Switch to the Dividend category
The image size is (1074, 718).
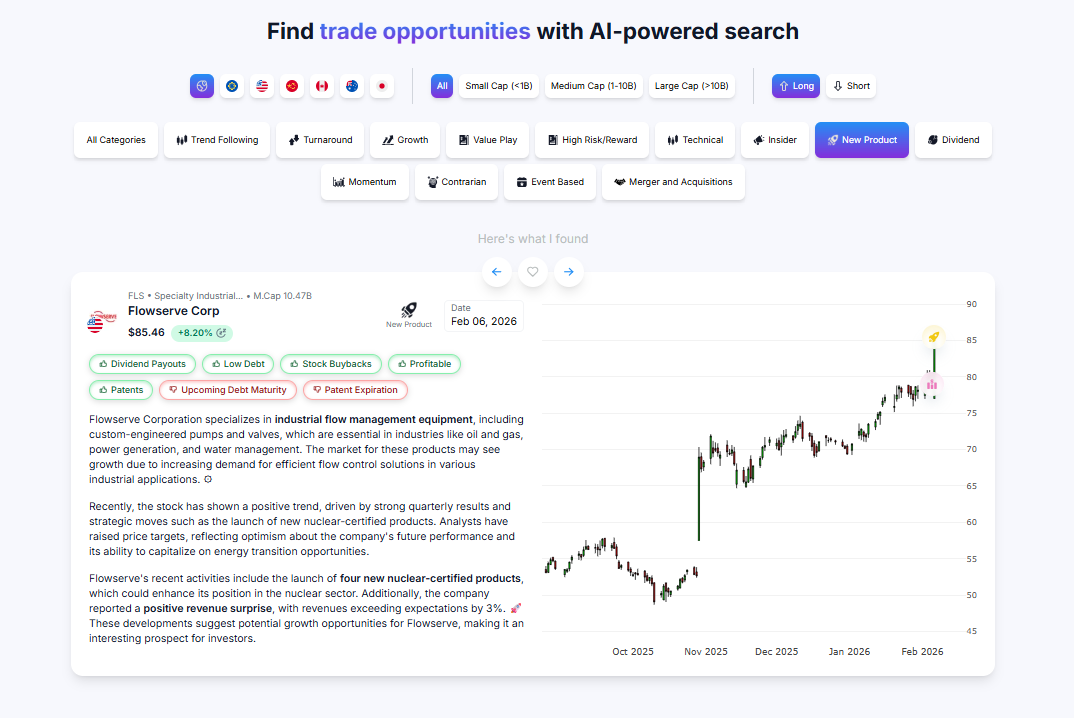[953, 140]
